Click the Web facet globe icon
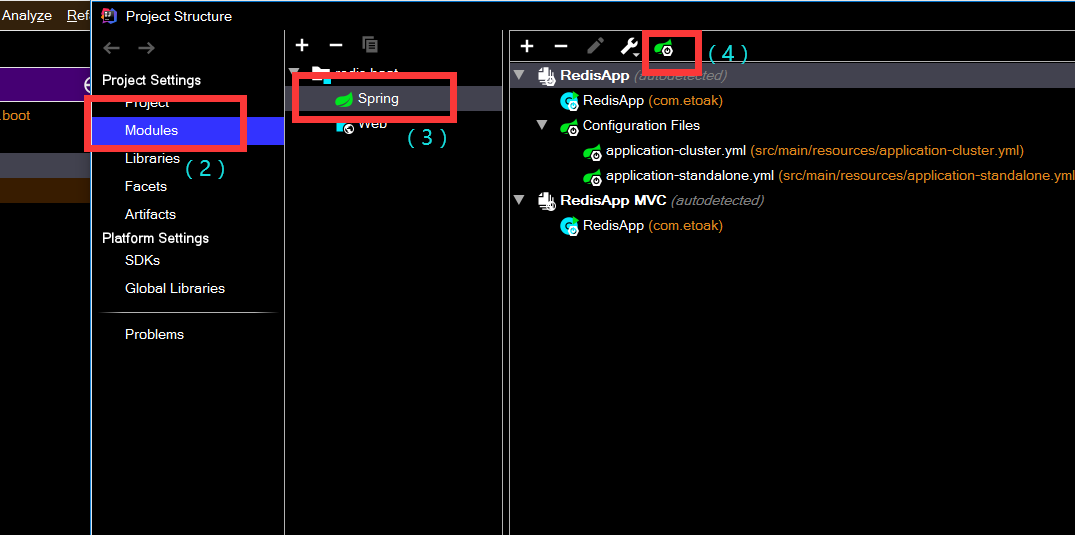 pyautogui.click(x=345, y=126)
